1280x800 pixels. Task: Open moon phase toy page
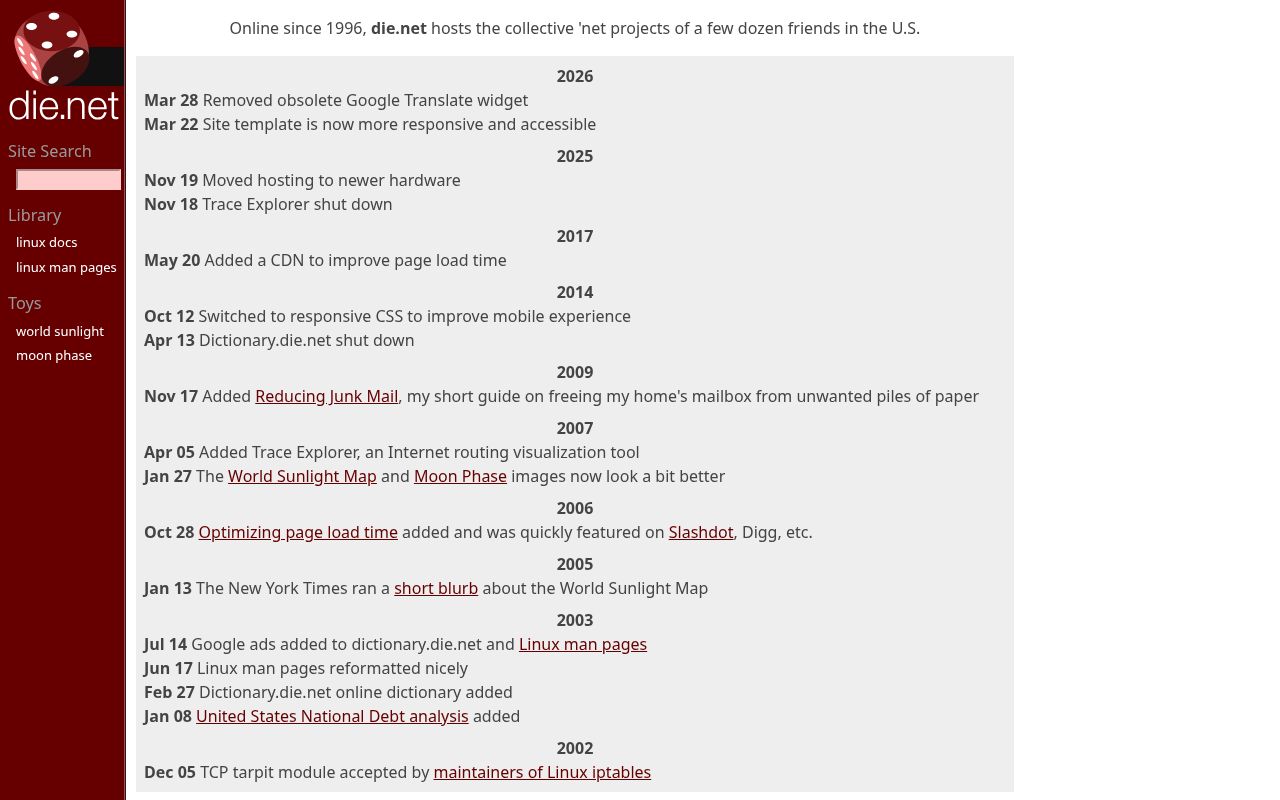point(54,355)
